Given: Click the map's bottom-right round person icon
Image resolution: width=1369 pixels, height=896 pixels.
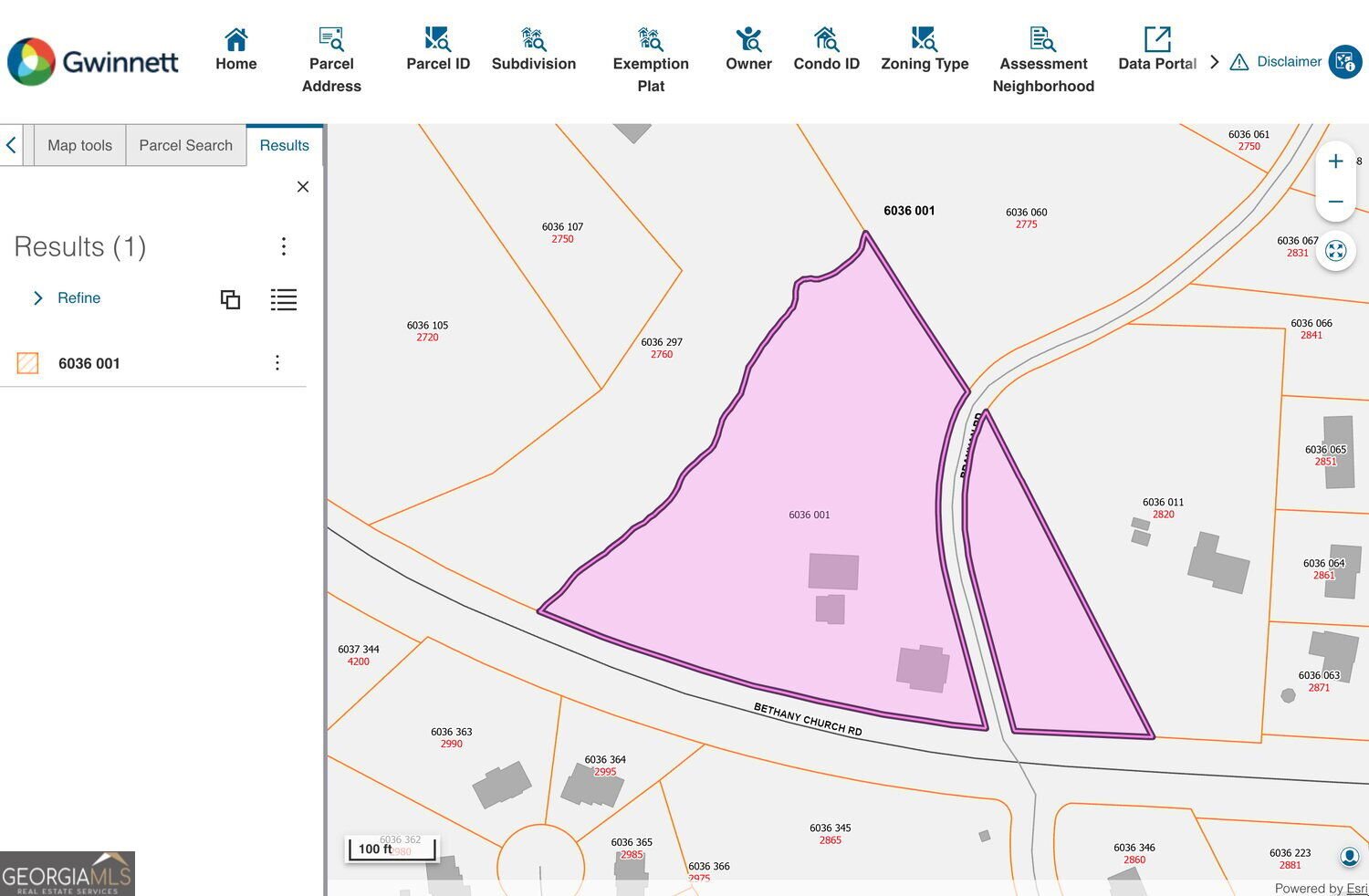Looking at the screenshot, I should pyautogui.click(x=1350, y=856).
